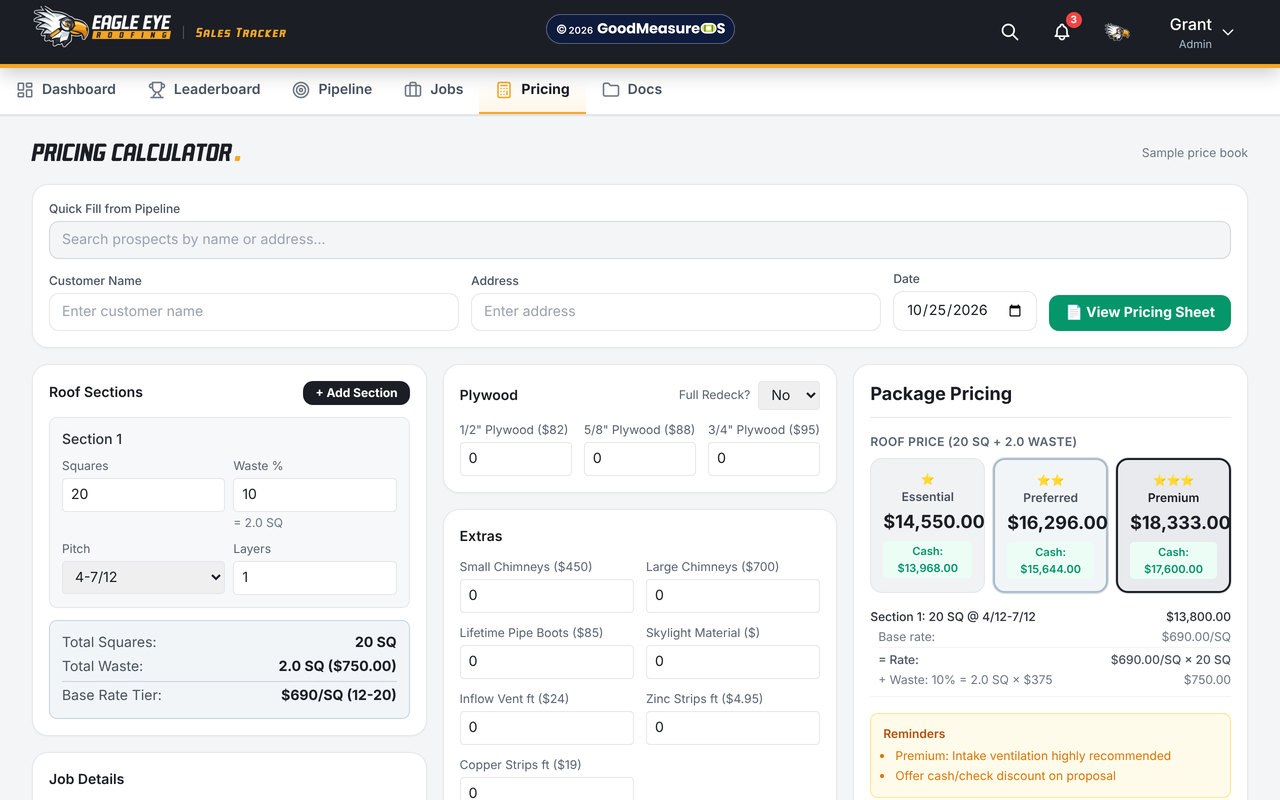Screen dimensions: 1280x800
Task: Open the Pitch 4-7/12 dropdown
Action: click(x=143, y=577)
